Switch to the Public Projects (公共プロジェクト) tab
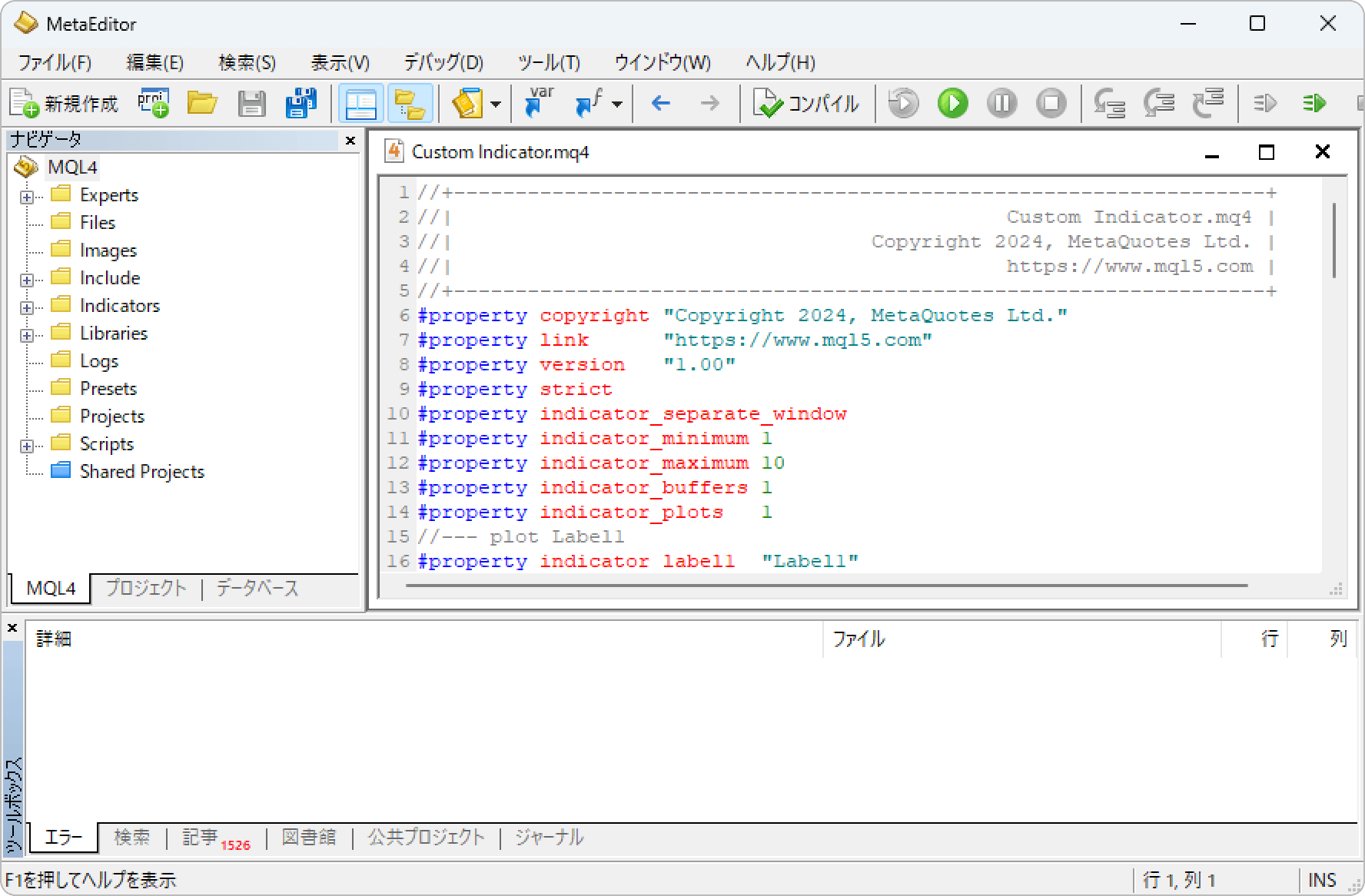Viewport: 1365px width, 896px height. (426, 837)
